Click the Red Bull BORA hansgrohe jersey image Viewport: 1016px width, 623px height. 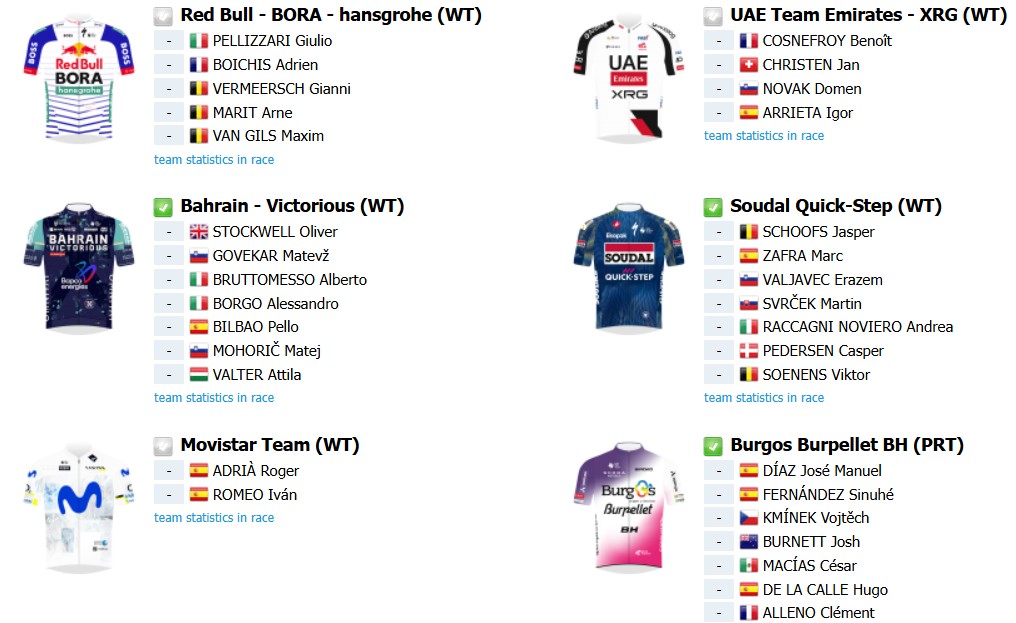click(x=79, y=78)
